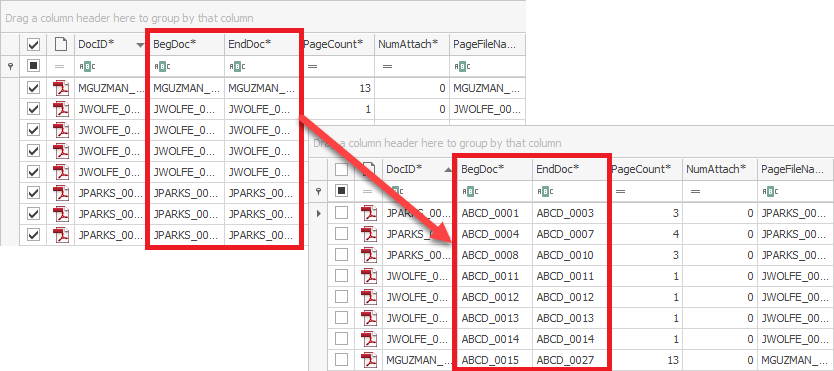The image size is (834, 371).
Task: Click the filter-row square checkbox in the right grid
Action: click(341, 191)
